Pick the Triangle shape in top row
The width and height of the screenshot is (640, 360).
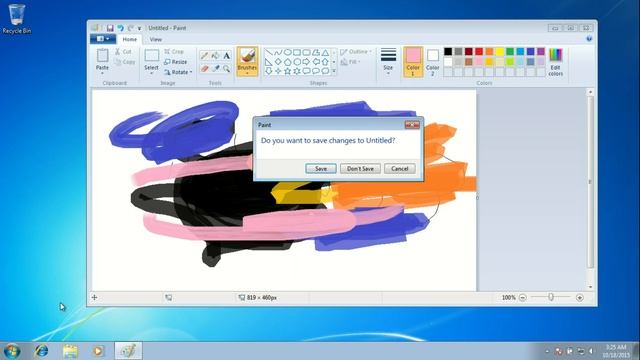tap(325, 52)
